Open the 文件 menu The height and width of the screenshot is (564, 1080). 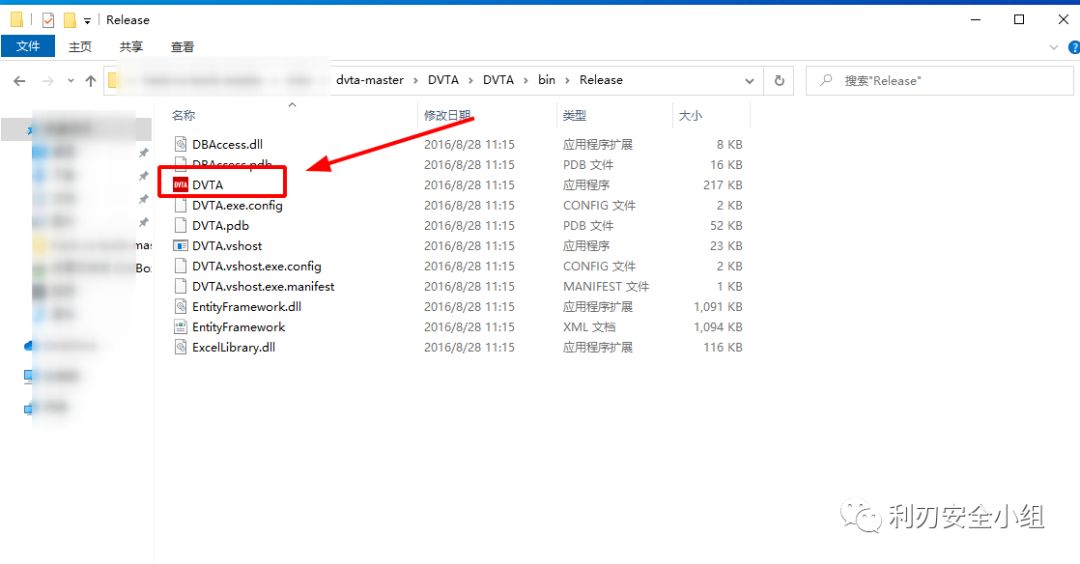coord(28,47)
